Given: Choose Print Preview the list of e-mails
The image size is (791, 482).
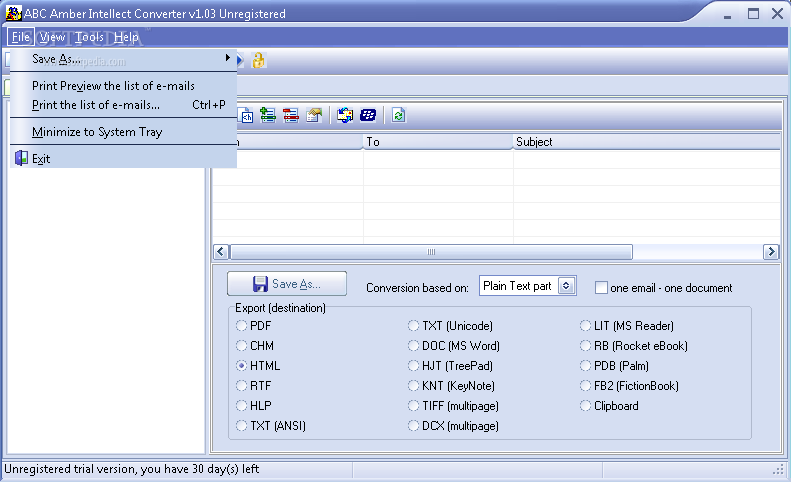Looking at the screenshot, I should (123, 86).
